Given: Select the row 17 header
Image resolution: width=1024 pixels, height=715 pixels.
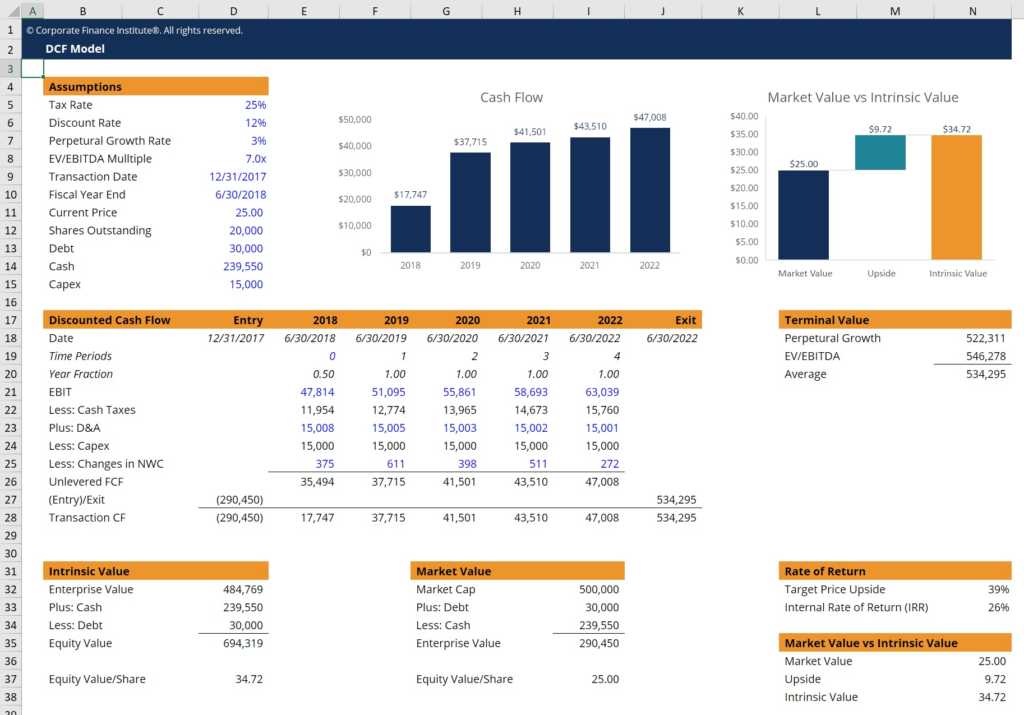Looking at the screenshot, I should [x=11, y=320].
